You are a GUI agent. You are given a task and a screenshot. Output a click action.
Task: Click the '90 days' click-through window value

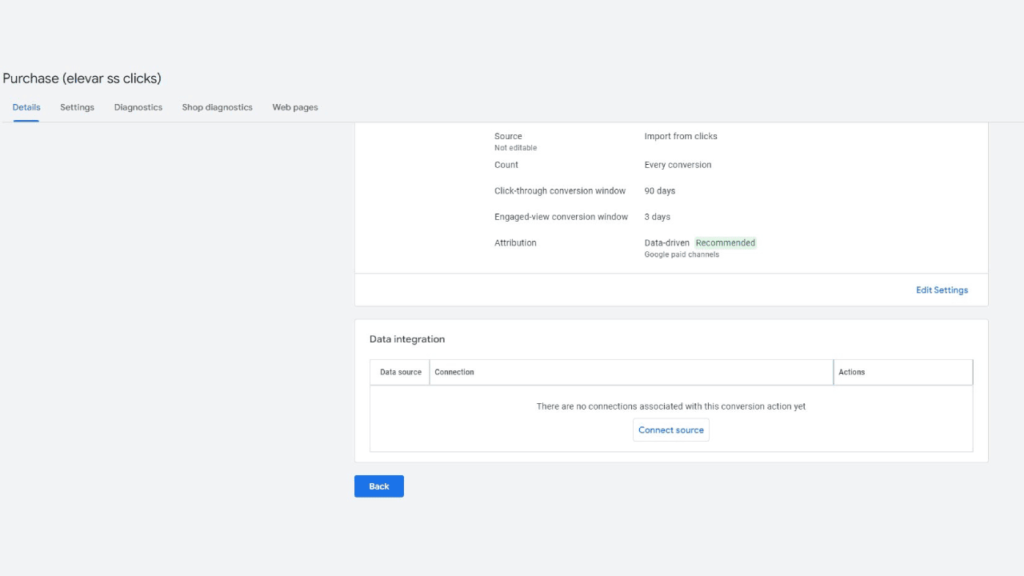(x=660, y=191)
